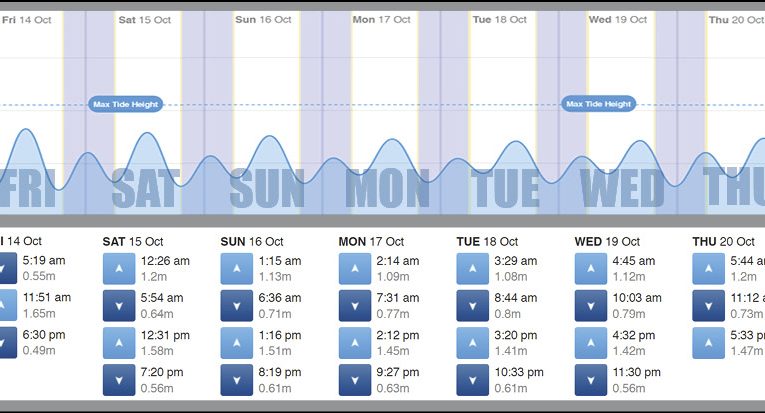Click the SUN 16 Oct table heading
765x413 pixels.
(x=251, y=241)
